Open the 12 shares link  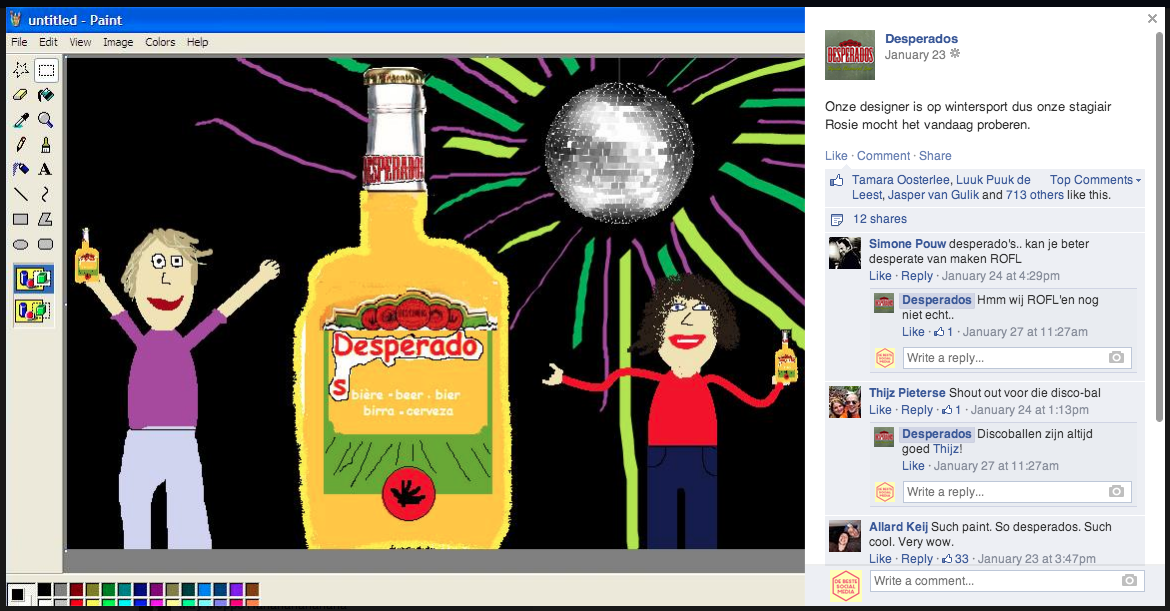click(x=879, y=219)
